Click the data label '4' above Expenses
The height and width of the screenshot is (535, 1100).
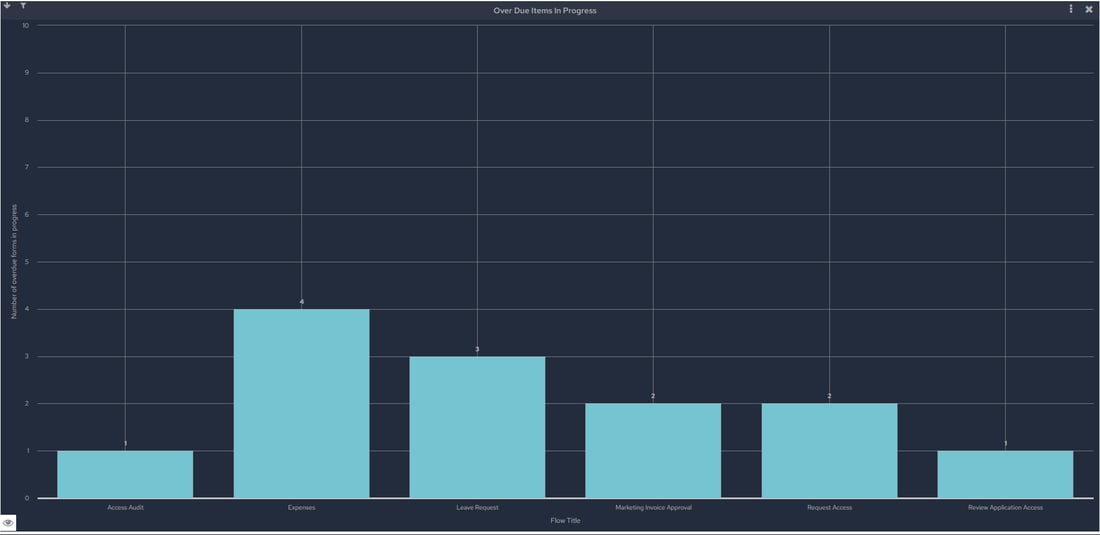point(302,302)
